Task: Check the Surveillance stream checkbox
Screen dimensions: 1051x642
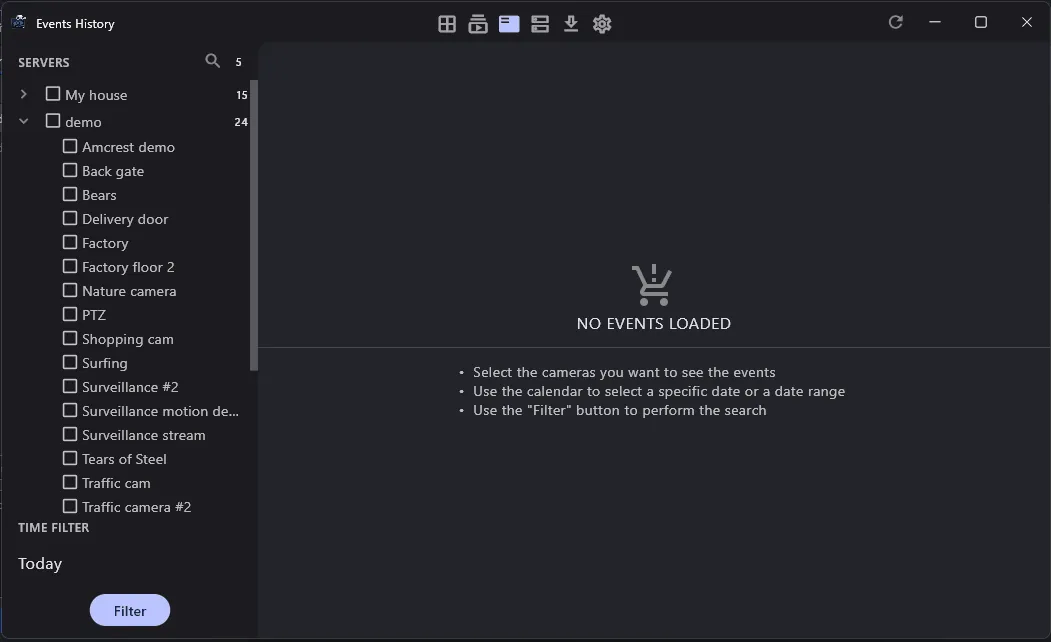Action: [70, 434]
